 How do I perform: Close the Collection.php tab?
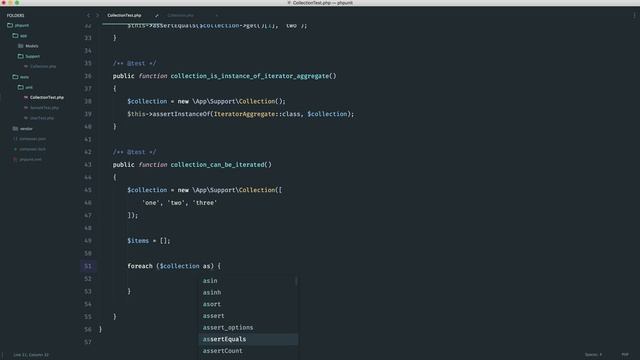coord(216,16)
